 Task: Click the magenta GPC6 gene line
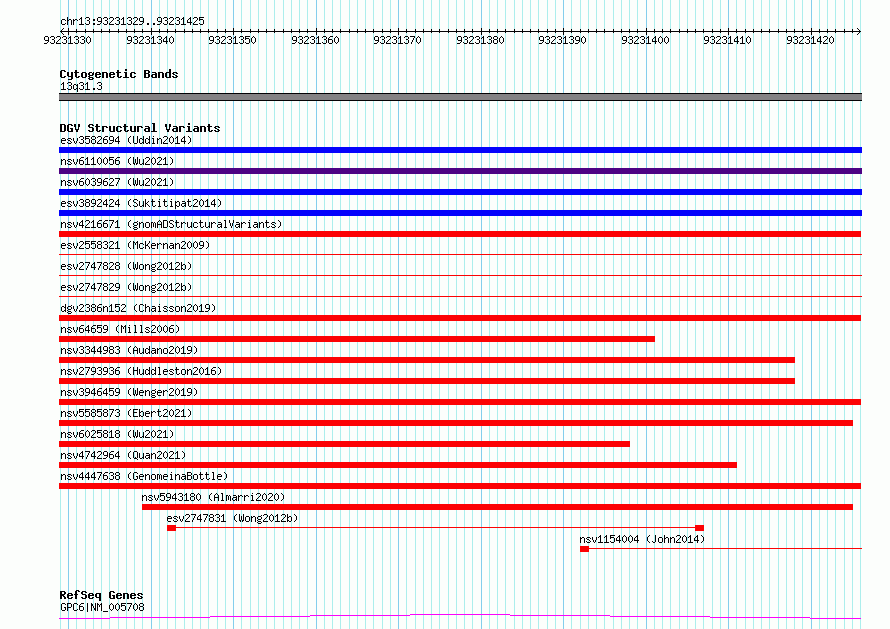(x=460, y=617)
